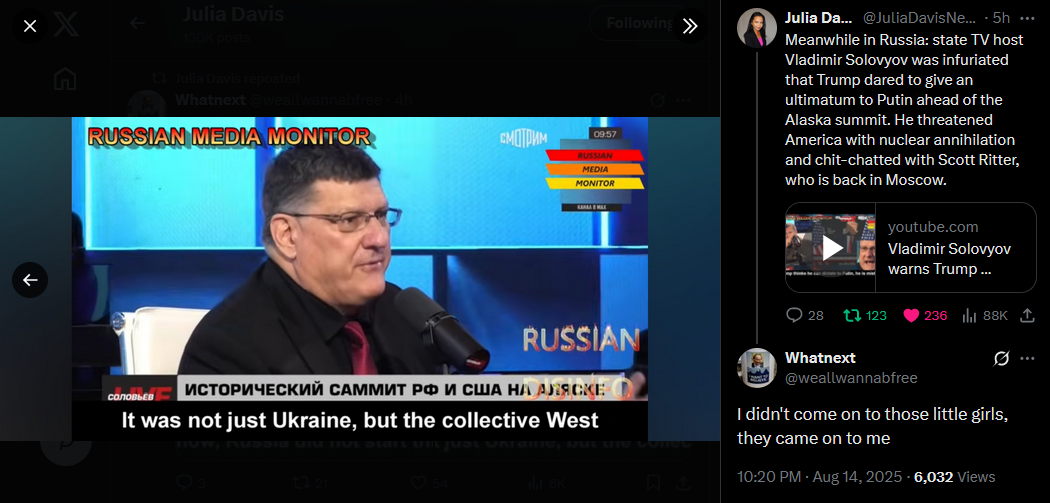Open more options on Whatnext reply
The height and width of the screenshot is (503, 1050).
click(1027, 359)
